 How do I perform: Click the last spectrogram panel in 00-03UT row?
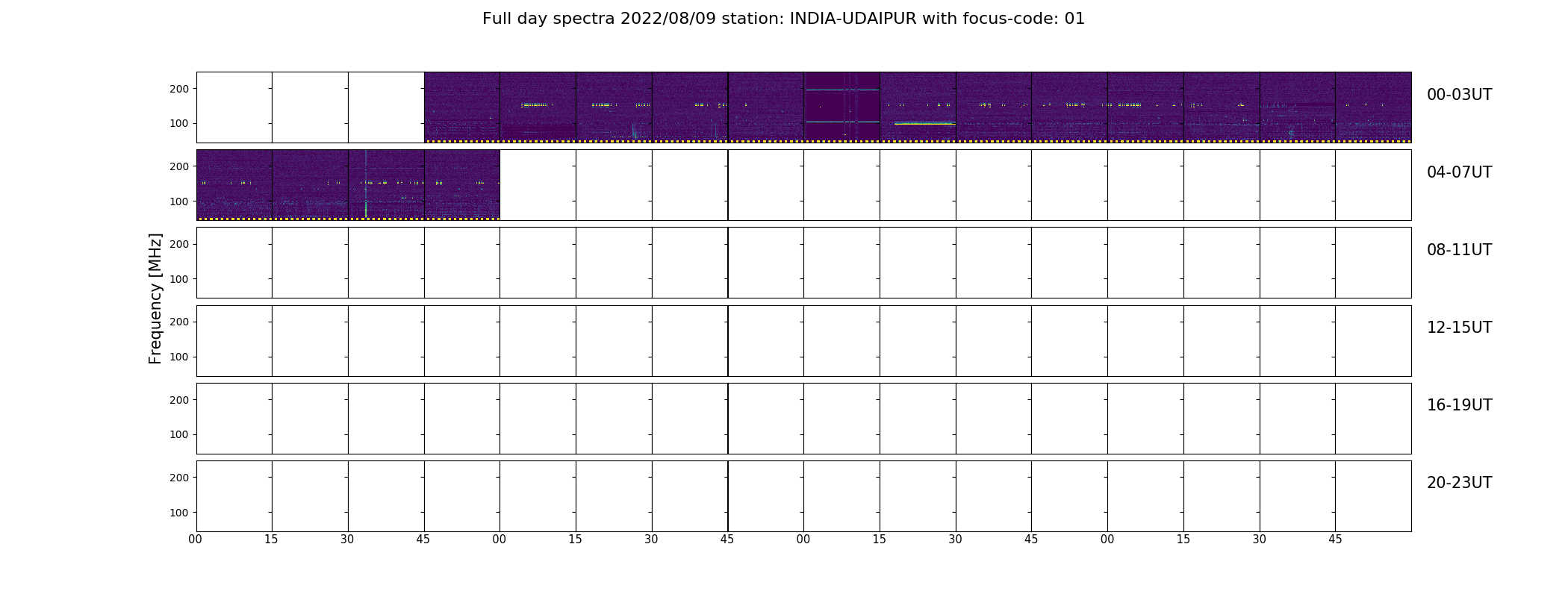(x=1373, y=107)
